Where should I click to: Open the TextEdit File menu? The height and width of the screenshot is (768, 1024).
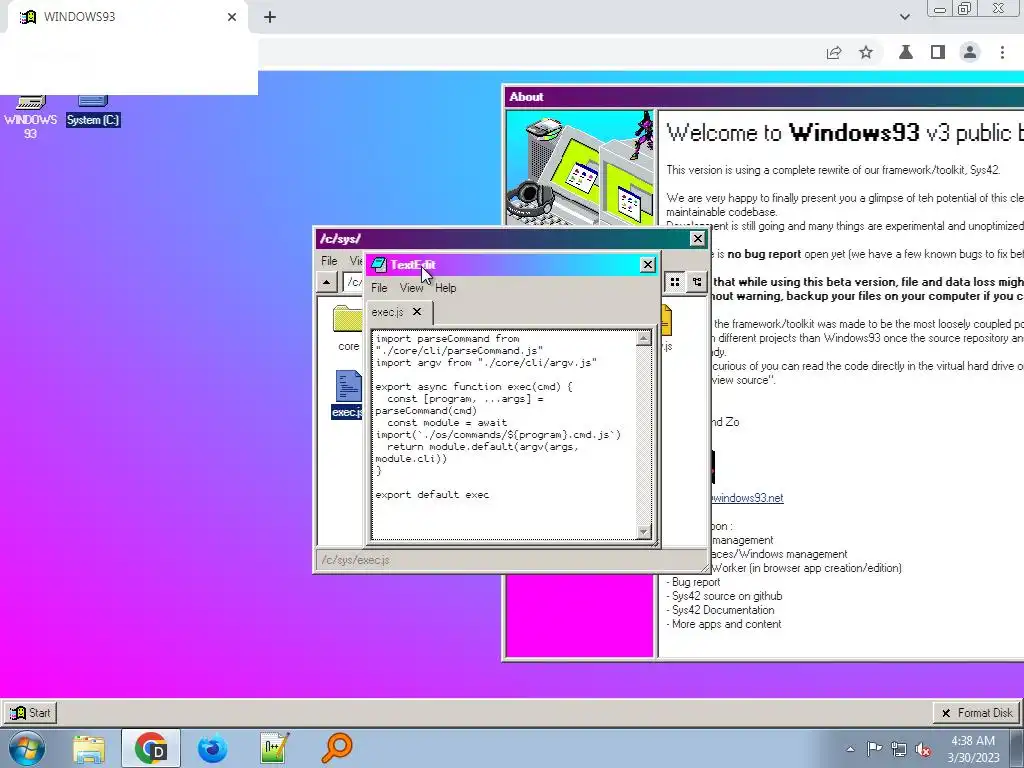(379, 288)
